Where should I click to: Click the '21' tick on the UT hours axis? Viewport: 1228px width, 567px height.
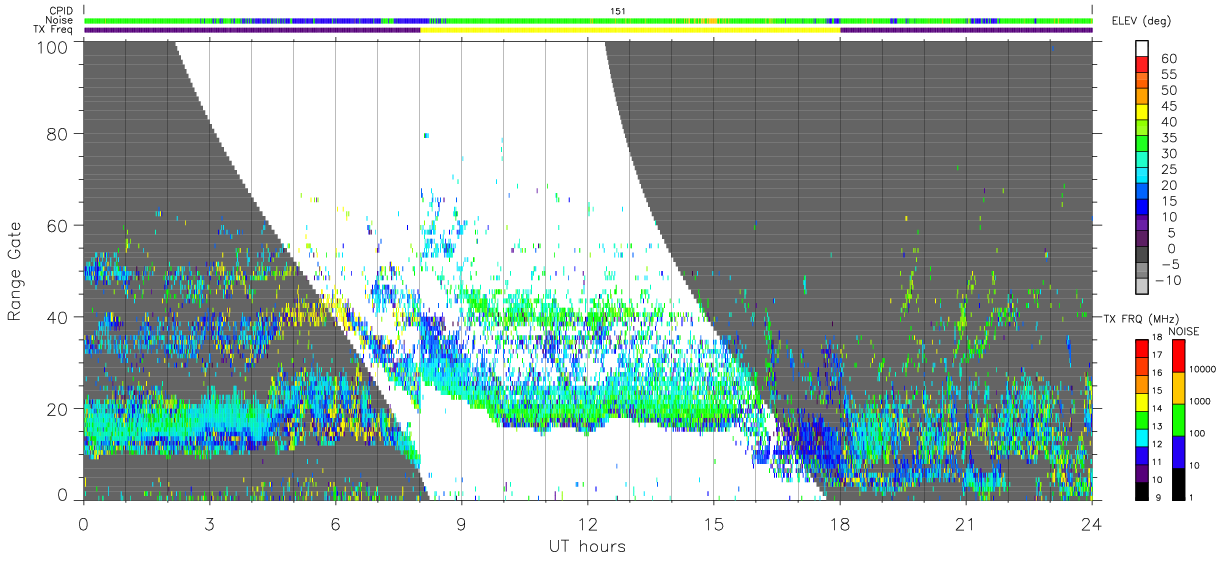pyautogui.click(x=965, y=523)
